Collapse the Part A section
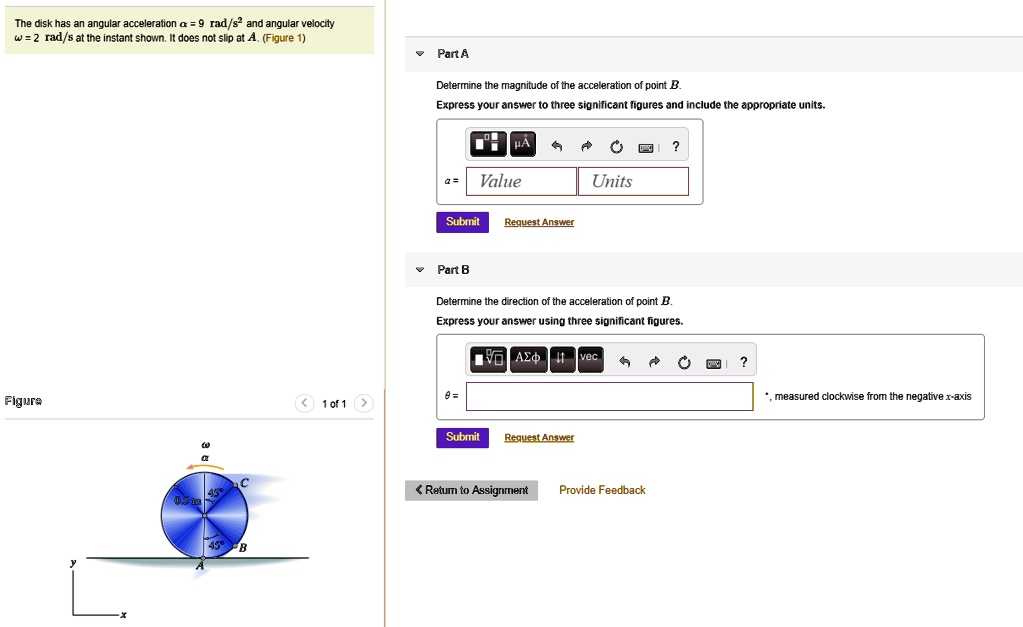The height and width of the screenshot is (627, 1023). pos(418,54)
